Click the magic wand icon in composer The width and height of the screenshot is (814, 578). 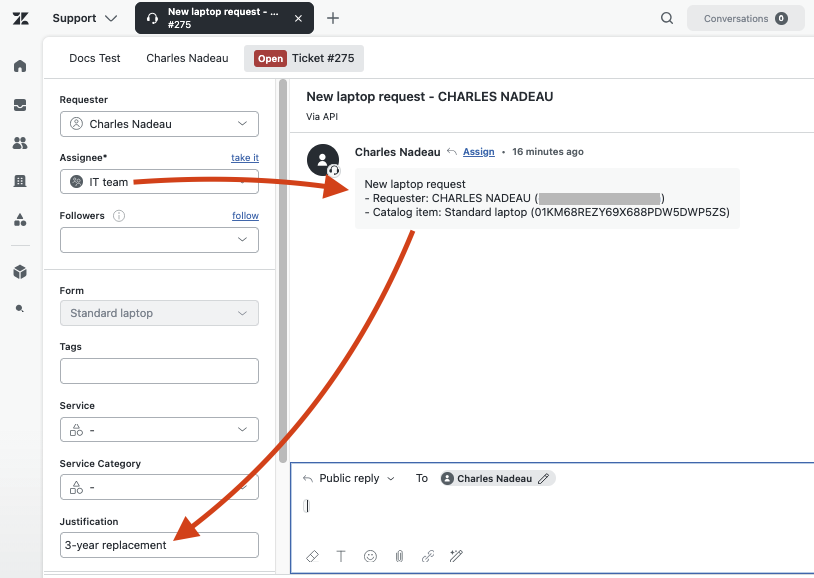pos(457,556)
